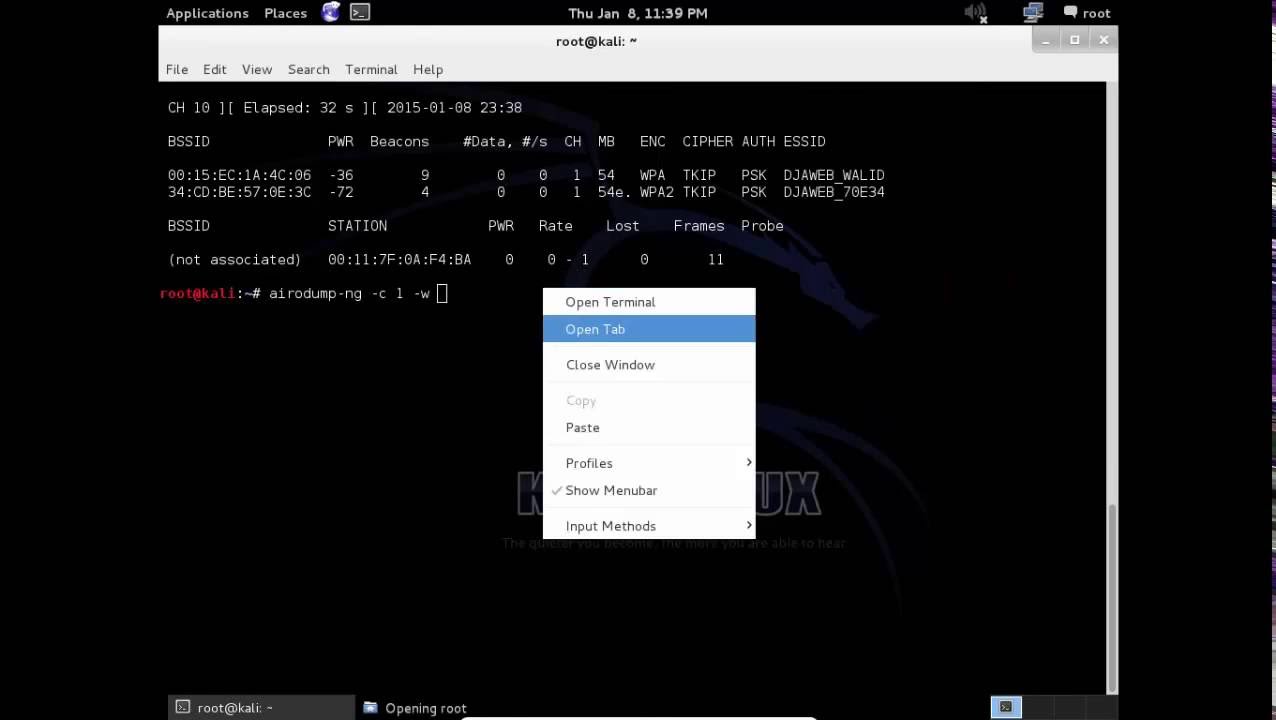Click the terminal icon in the bottom-right tray
1276x720 pixels.
click(1005, 707)
